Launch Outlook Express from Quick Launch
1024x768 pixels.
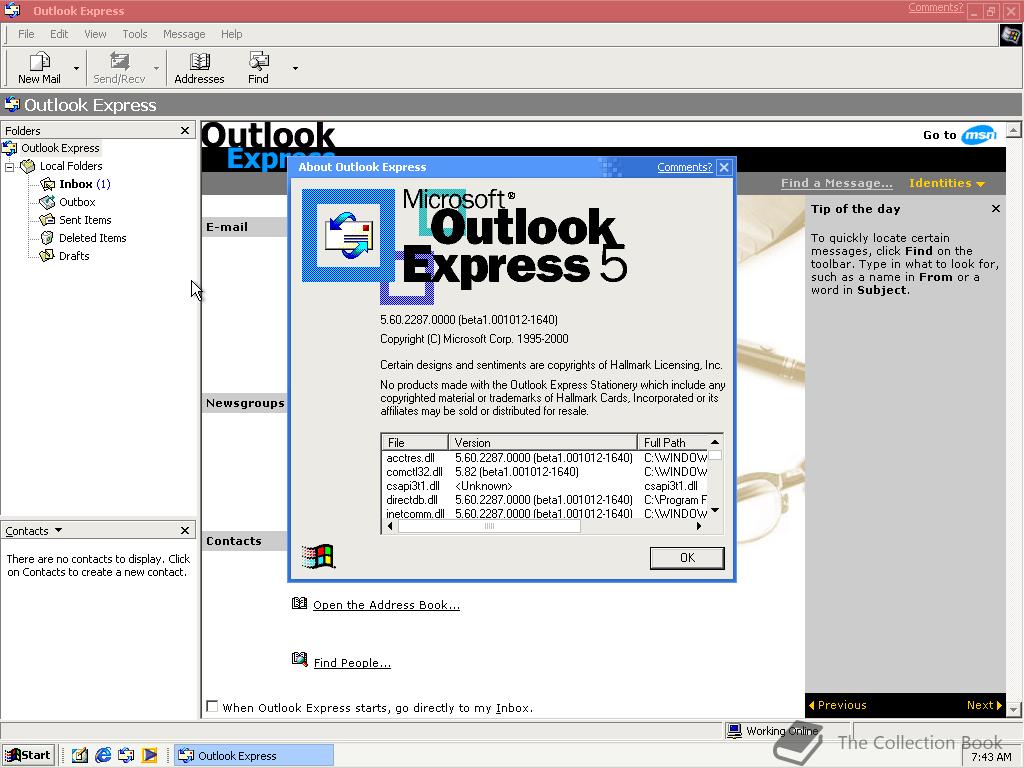126,756
